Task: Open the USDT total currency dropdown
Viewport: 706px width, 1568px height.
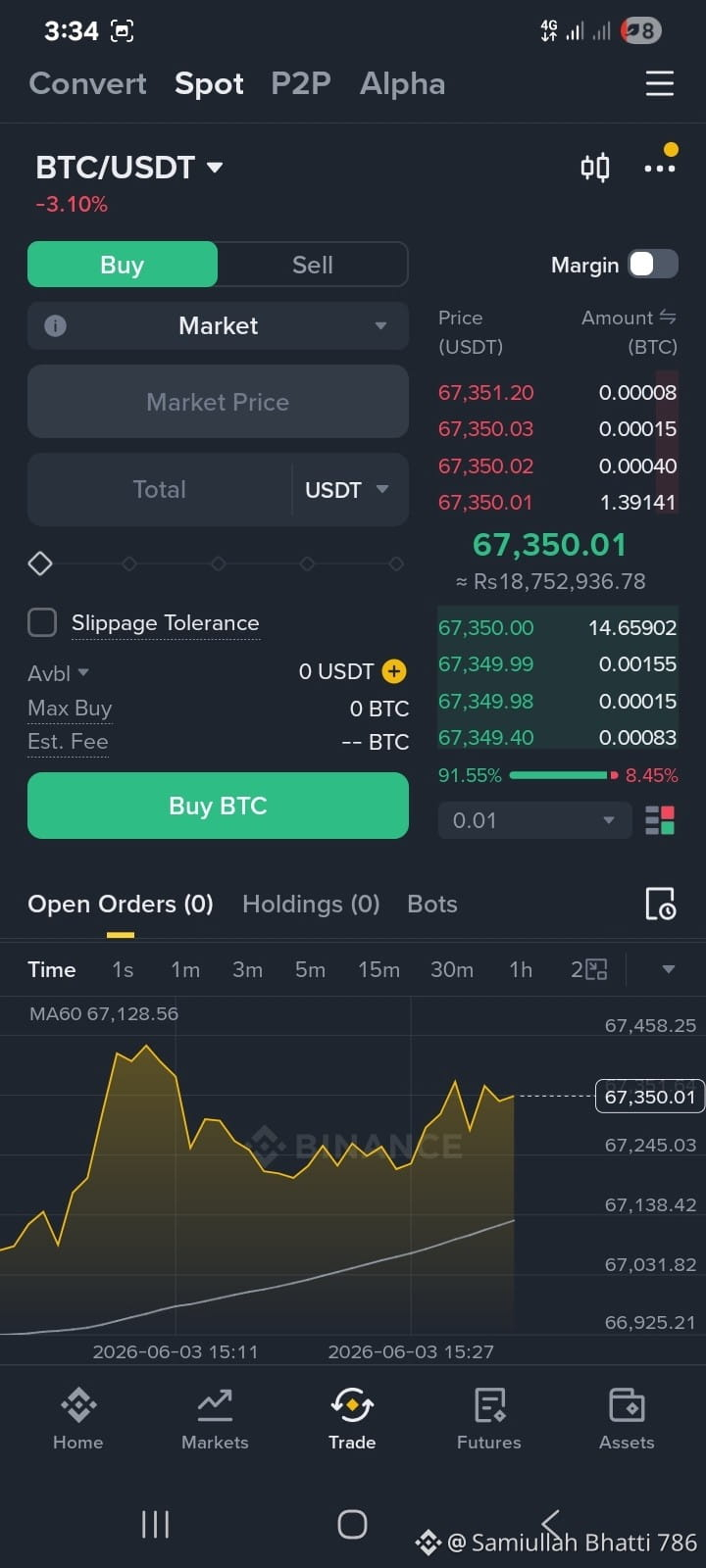Action: click(347, 489)
